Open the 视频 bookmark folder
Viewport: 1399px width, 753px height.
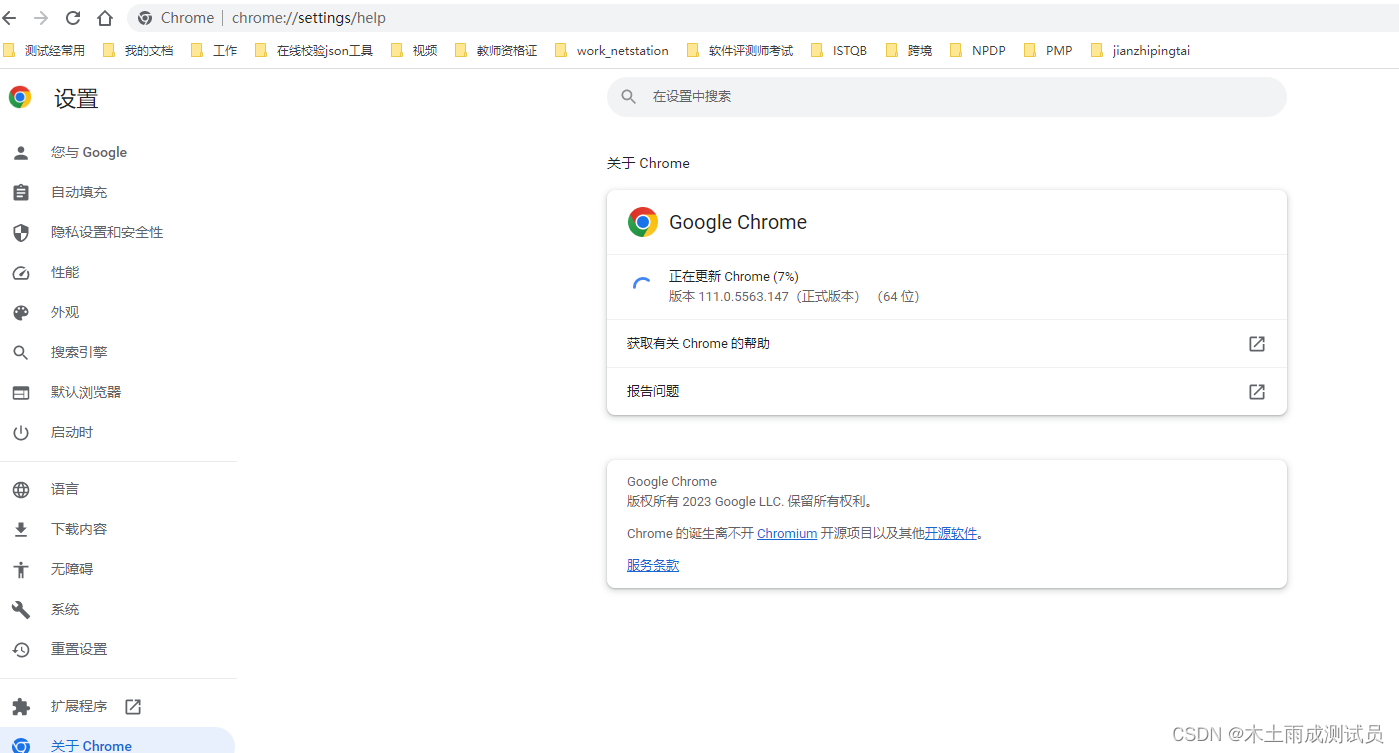414,50
